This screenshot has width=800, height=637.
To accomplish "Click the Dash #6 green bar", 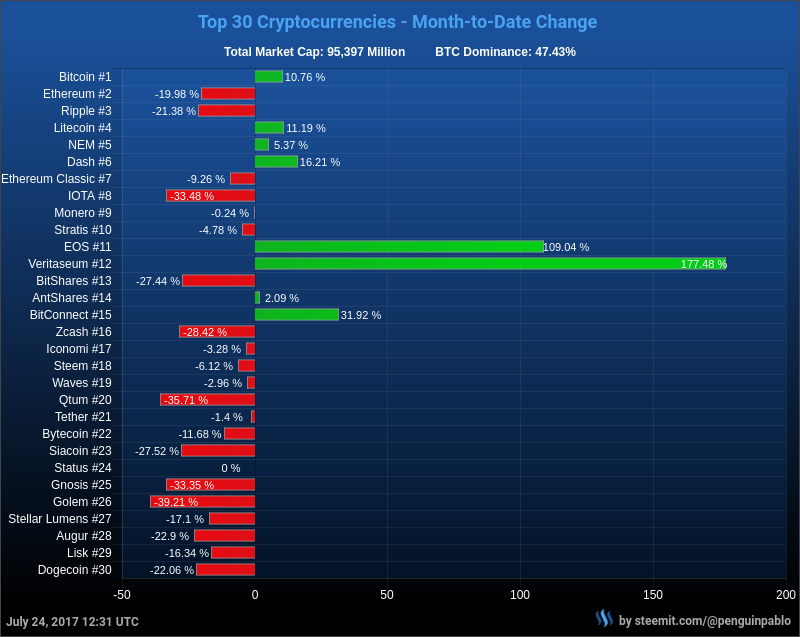I will 276,162.
